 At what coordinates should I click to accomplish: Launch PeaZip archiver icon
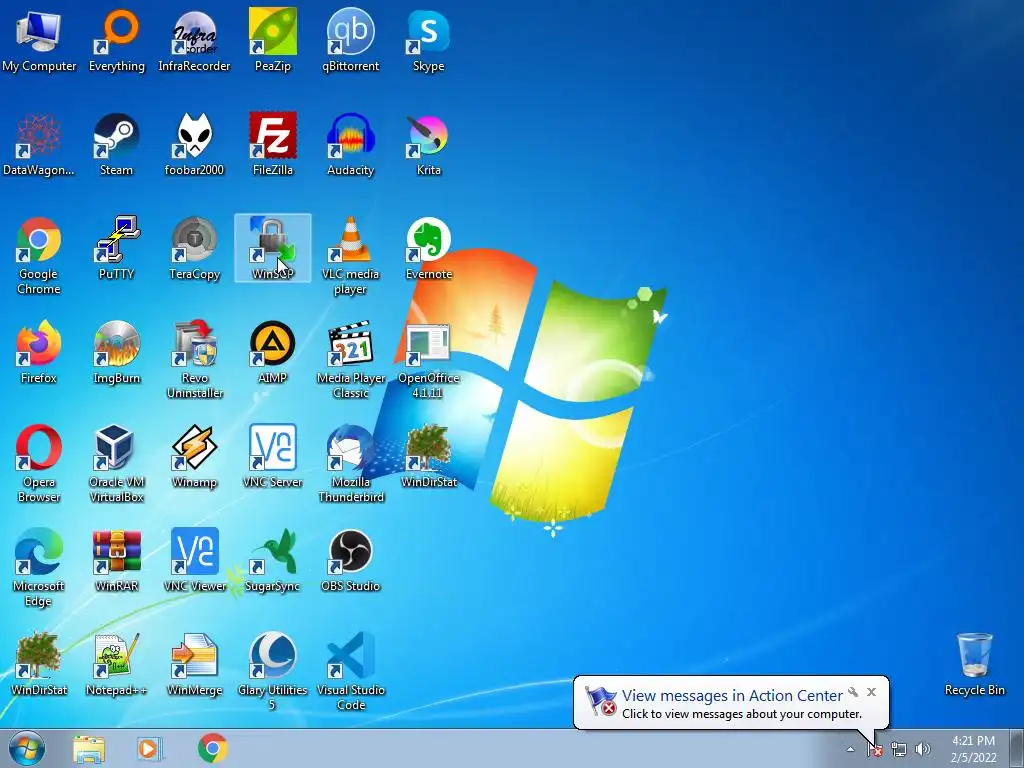tap(272, 41)
